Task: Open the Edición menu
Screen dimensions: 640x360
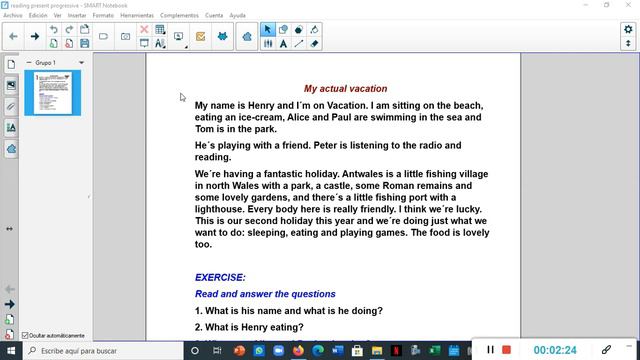Action: tap(38, 16)
